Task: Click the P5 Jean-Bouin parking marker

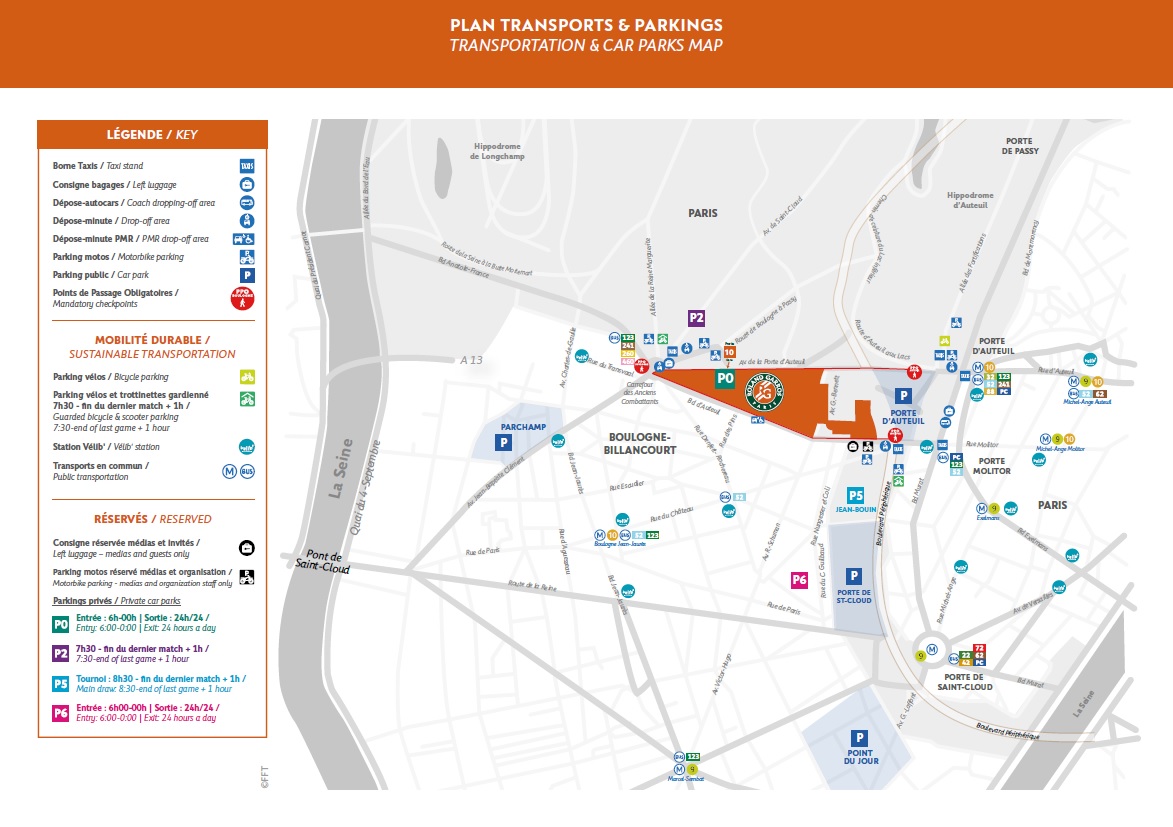Action: tap(855, 494)
